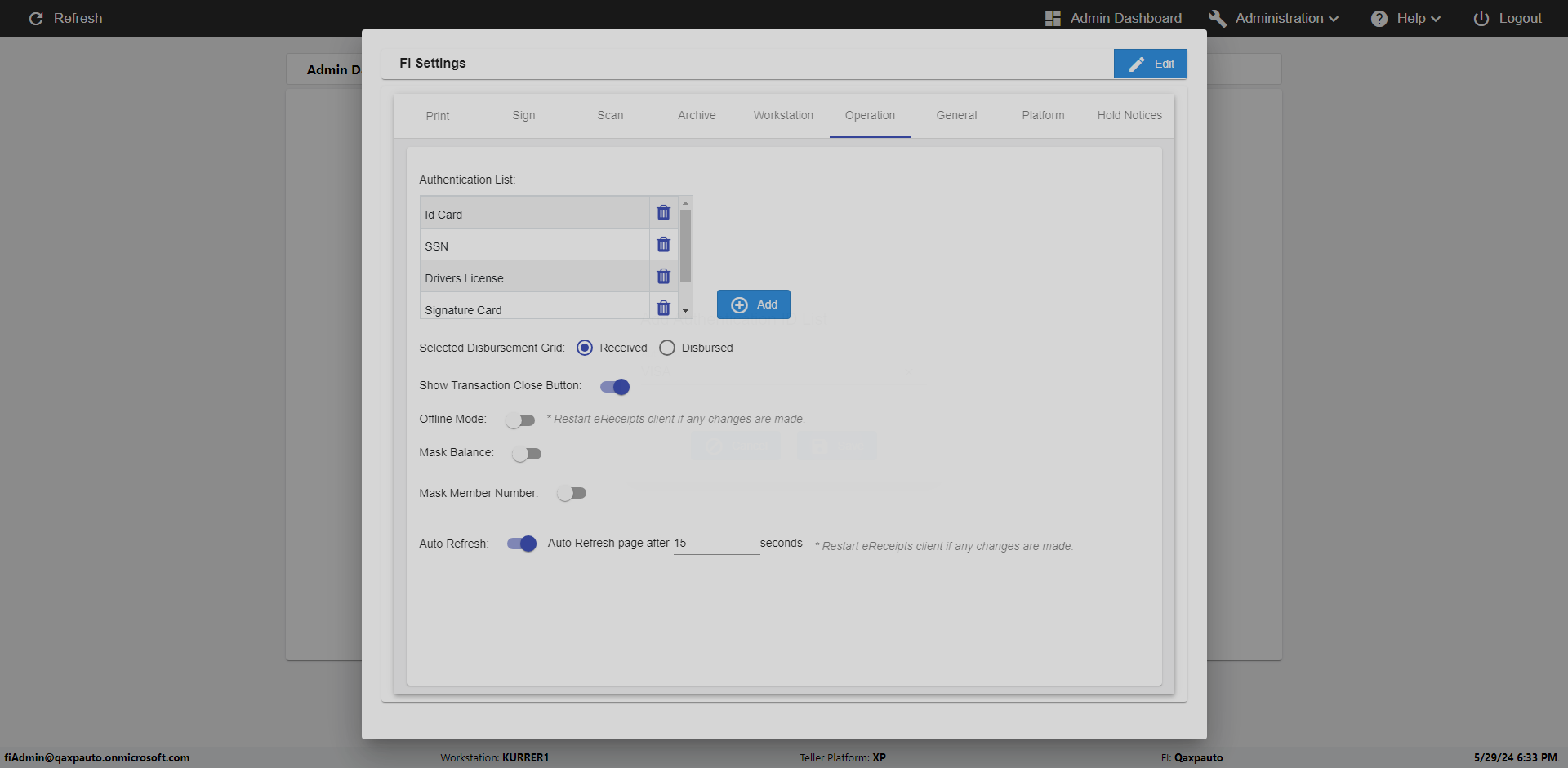Click the Logout power icon
The image size is (1568, 768).
click(1481, 18)
